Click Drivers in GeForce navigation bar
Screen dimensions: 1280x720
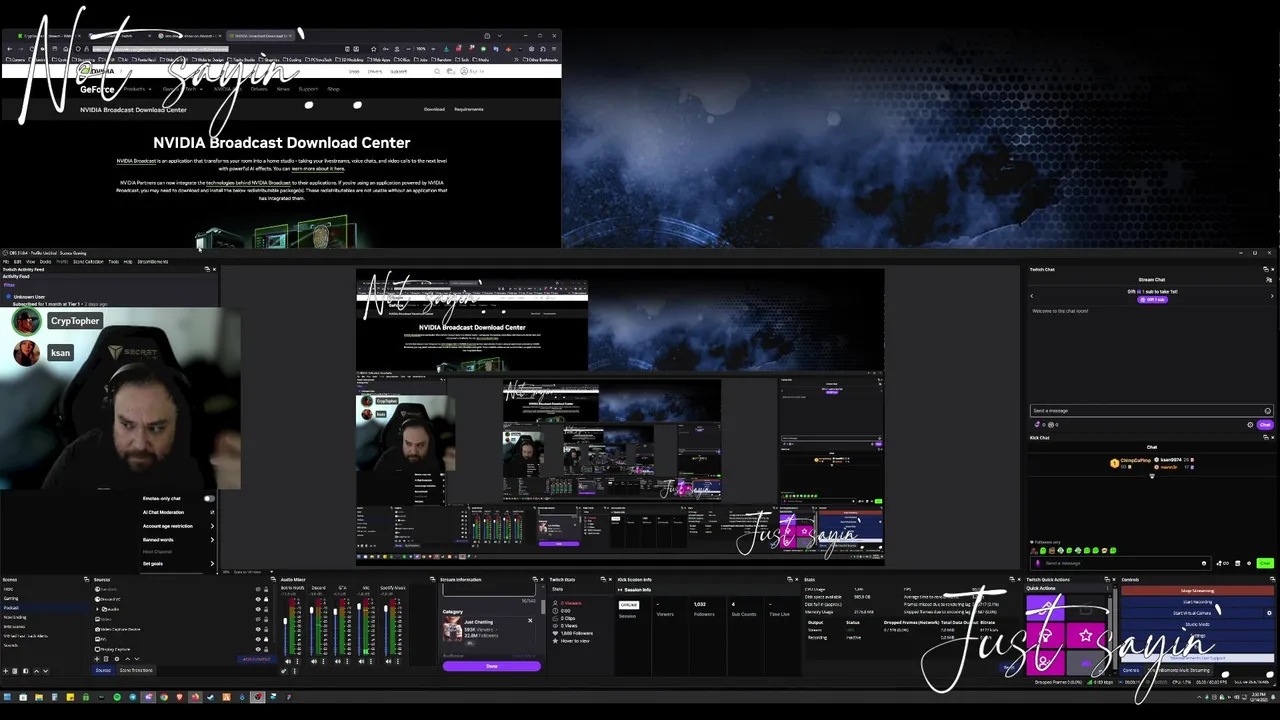click(x=259, y=89)
